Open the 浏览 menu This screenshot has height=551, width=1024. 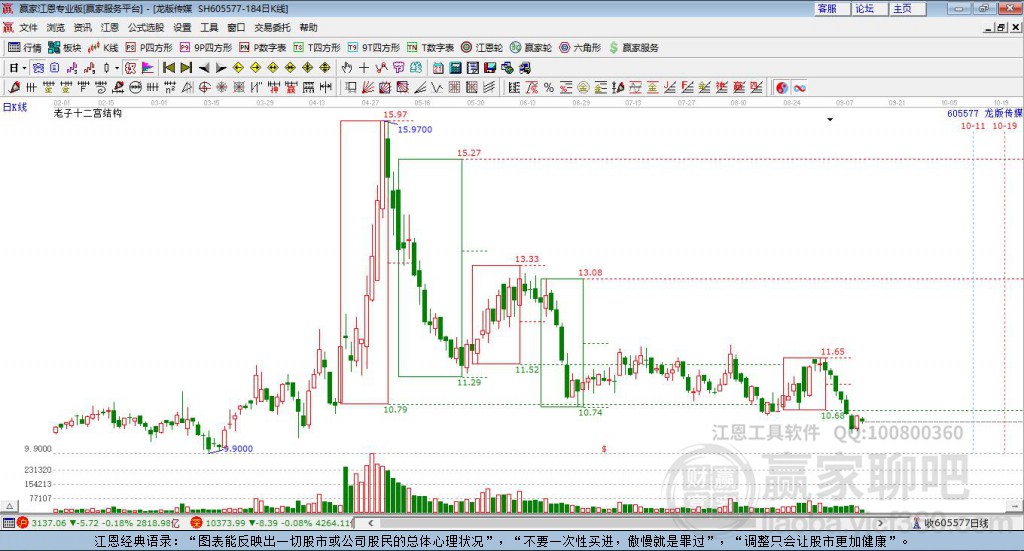click(56, 27)
